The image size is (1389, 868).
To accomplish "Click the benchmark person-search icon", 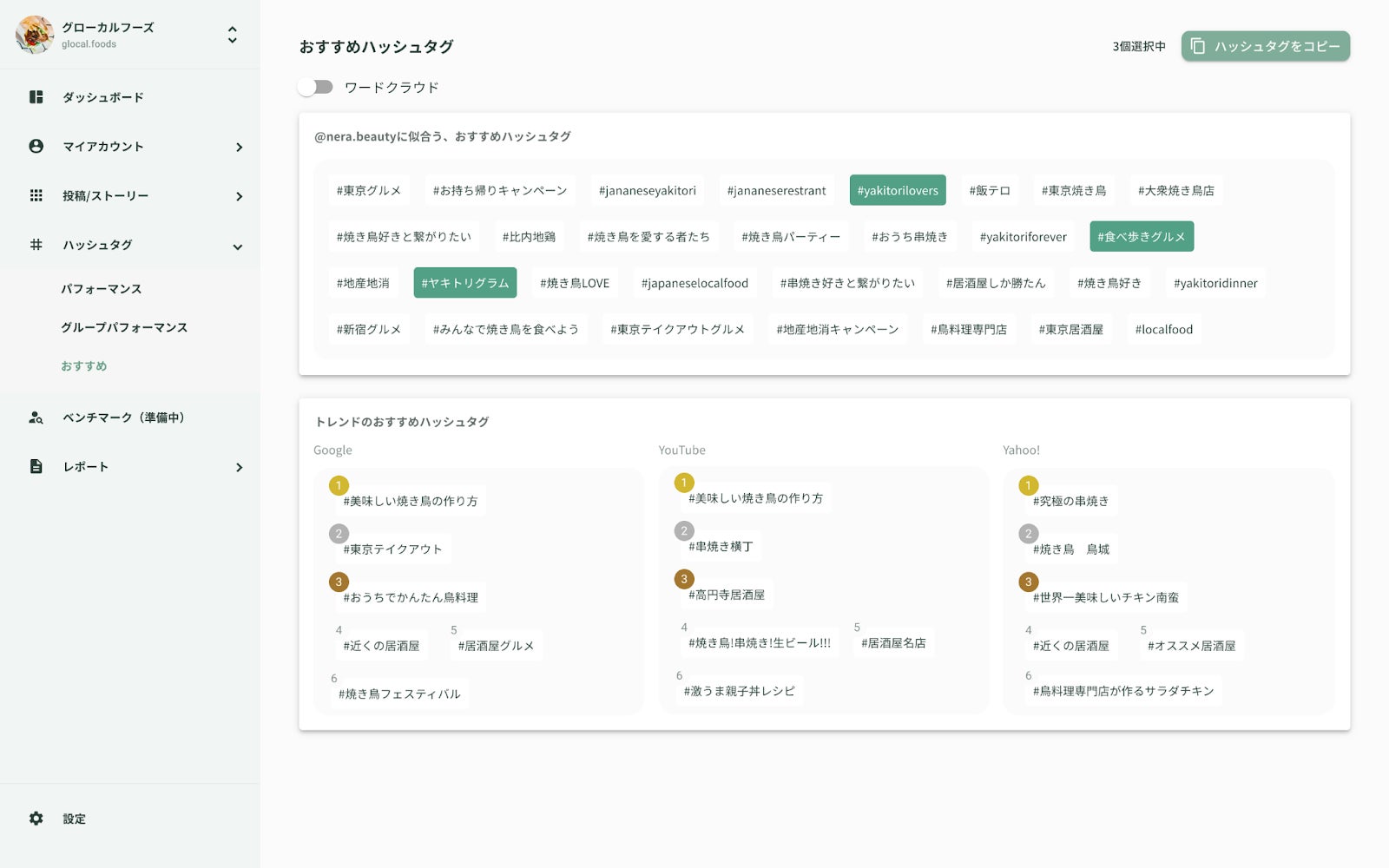I will pyautogui.click(x=36, y=418).
